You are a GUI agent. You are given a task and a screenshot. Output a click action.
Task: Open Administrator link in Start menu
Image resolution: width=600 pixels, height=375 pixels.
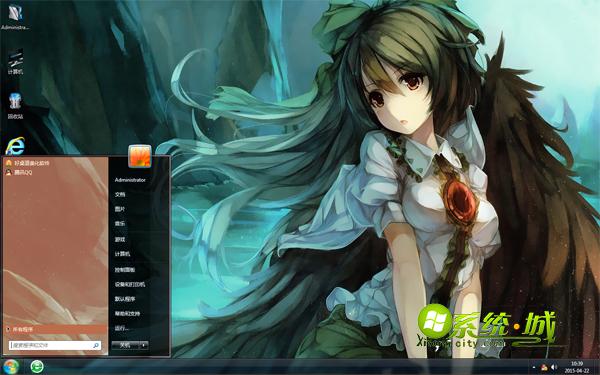pyautogui.click(x=130, y=180)
